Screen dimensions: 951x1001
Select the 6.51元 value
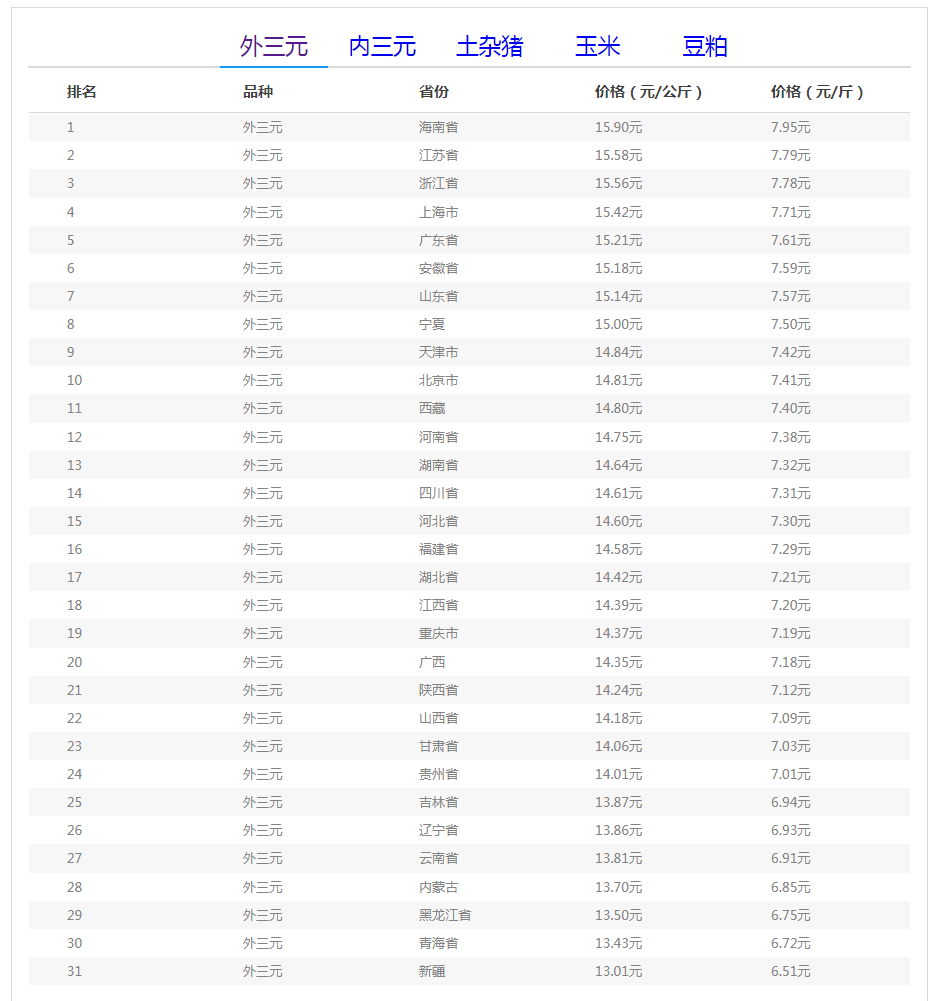(791, 972)
